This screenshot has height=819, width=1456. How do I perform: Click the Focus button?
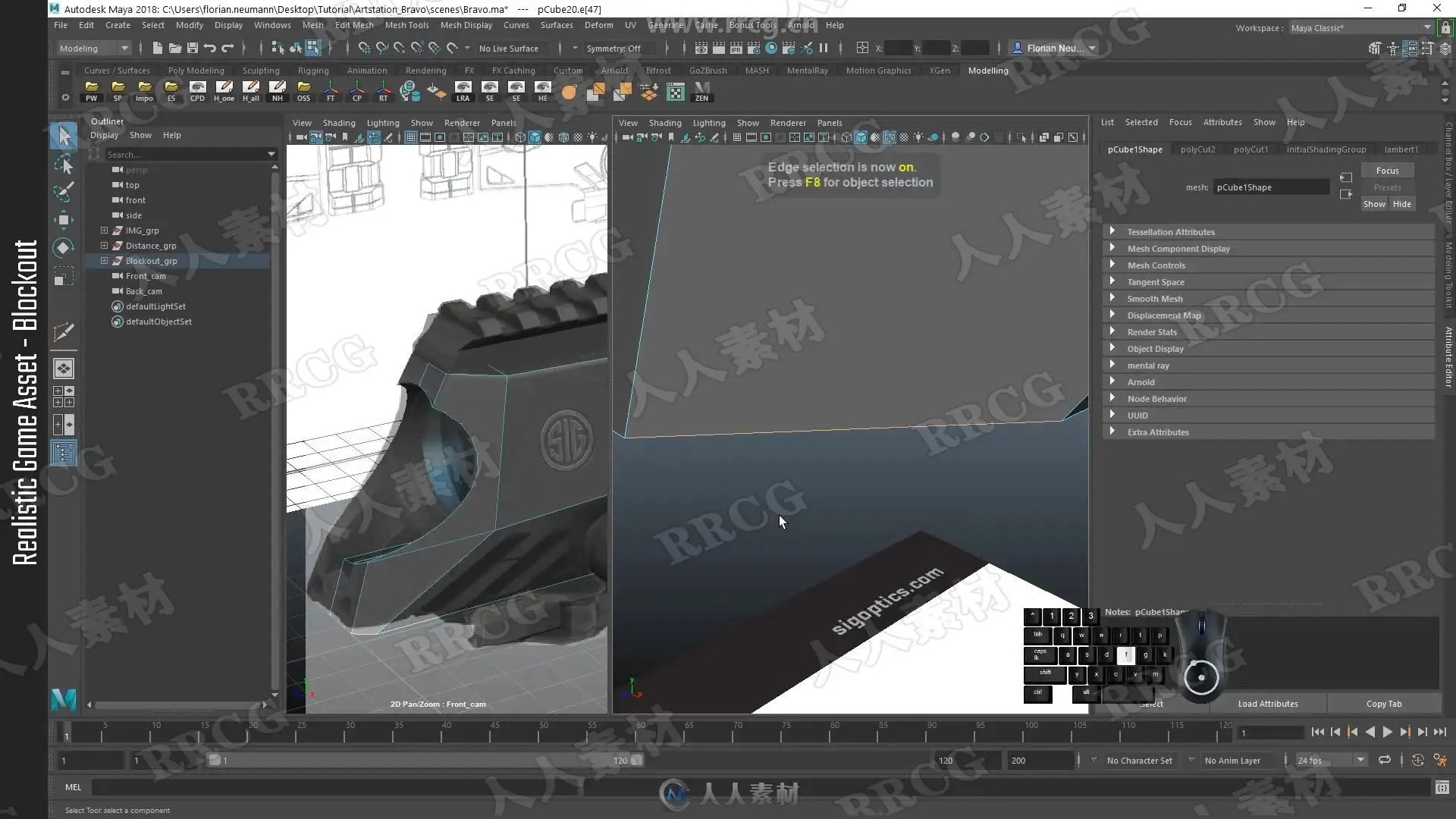1387,171
